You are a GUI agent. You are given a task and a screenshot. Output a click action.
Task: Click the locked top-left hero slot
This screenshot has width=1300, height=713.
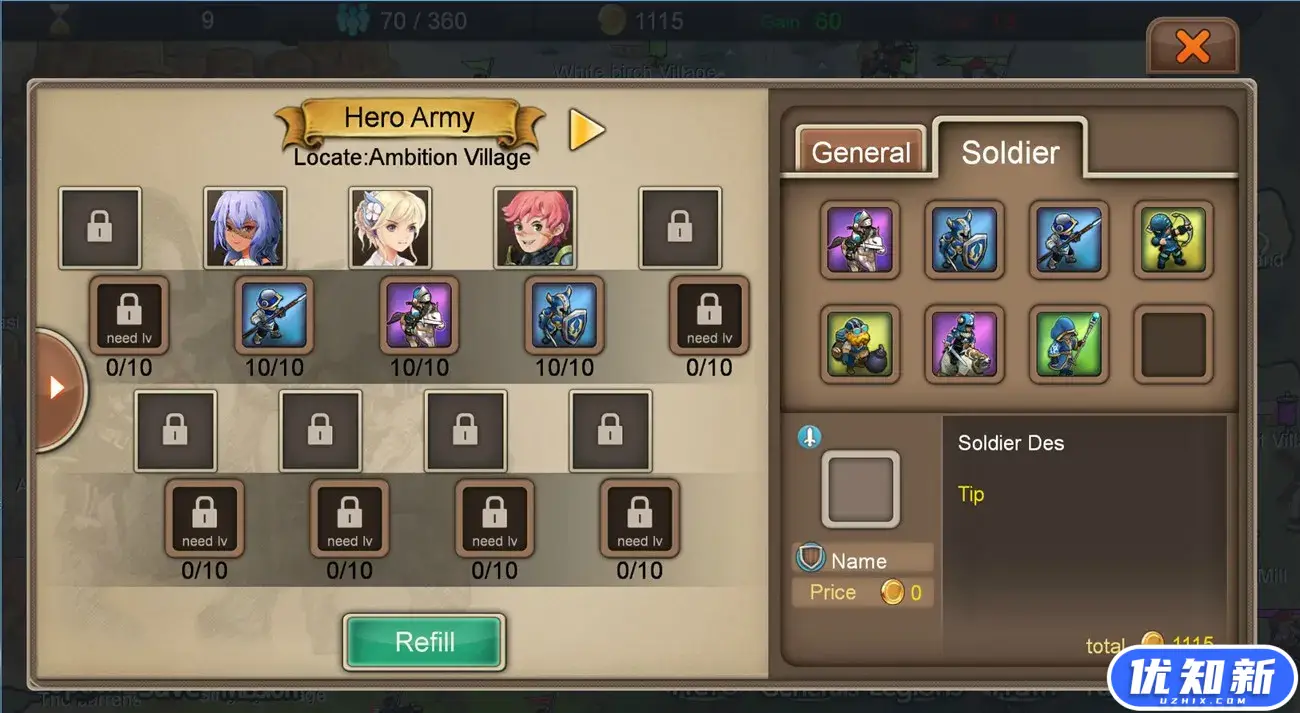tap(100, 228)
